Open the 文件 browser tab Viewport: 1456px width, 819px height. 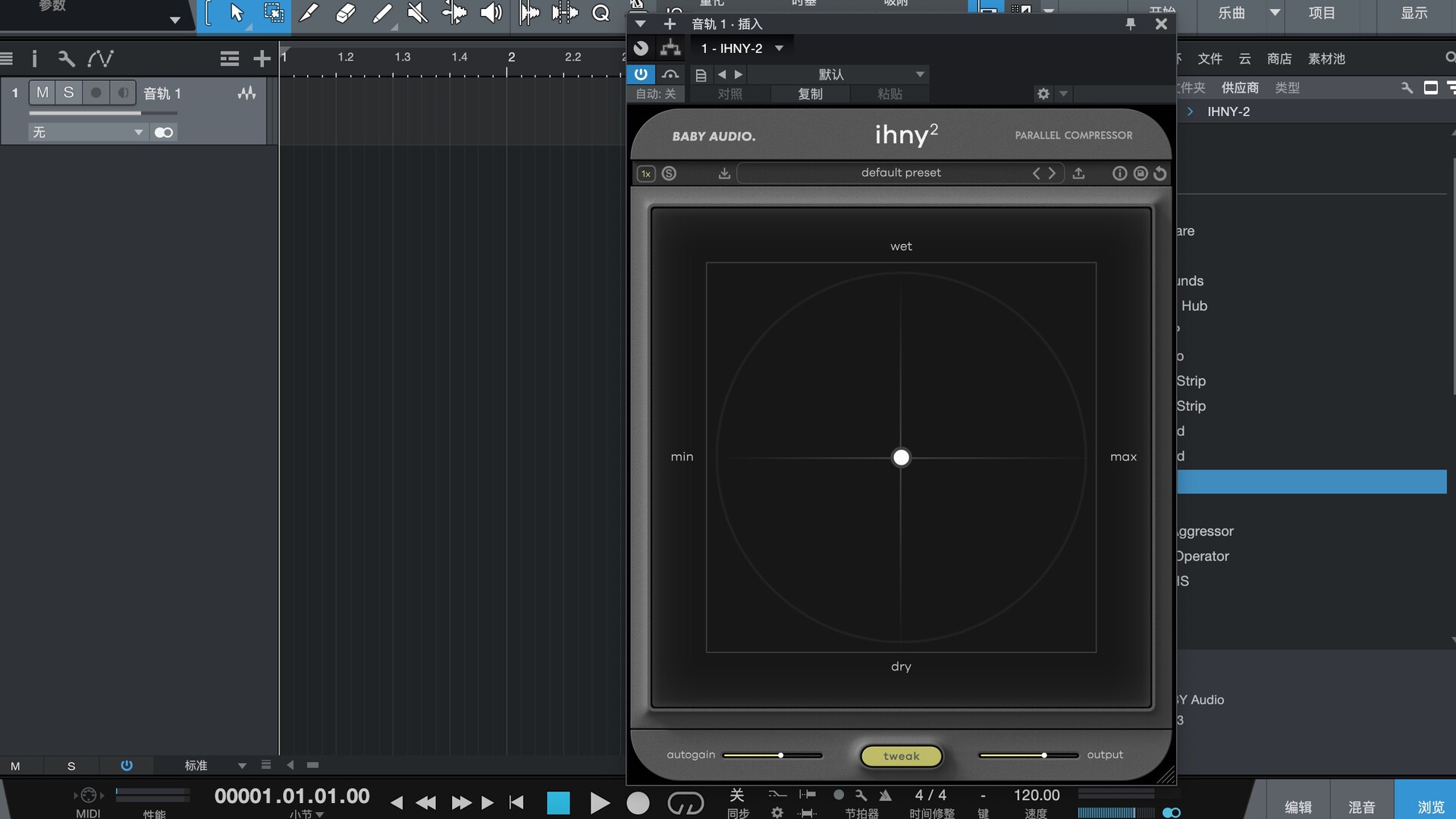[1210, 58]
